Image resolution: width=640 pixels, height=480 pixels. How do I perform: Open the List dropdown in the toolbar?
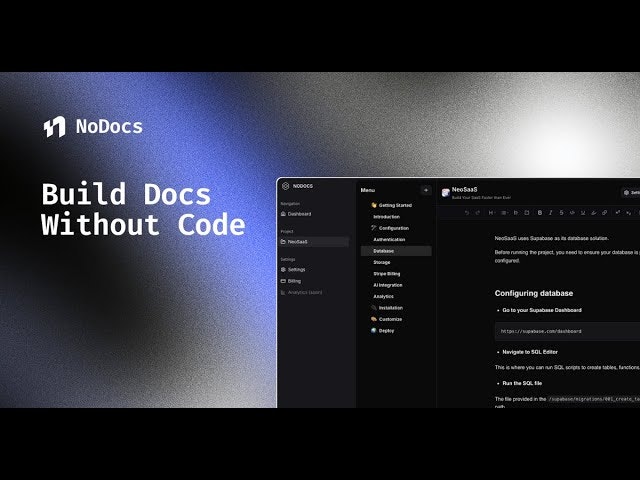click(504, 213)
